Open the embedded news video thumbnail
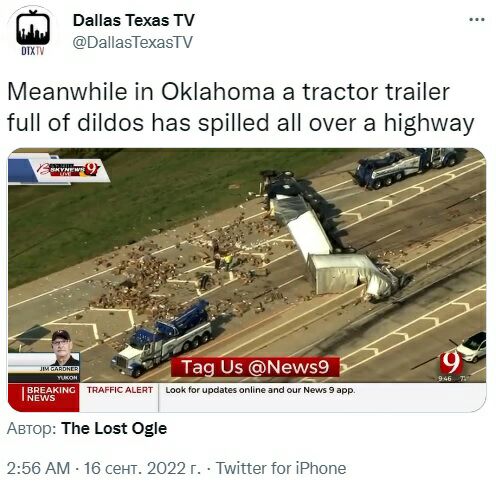The image size is (496, 486). (247, 280)
